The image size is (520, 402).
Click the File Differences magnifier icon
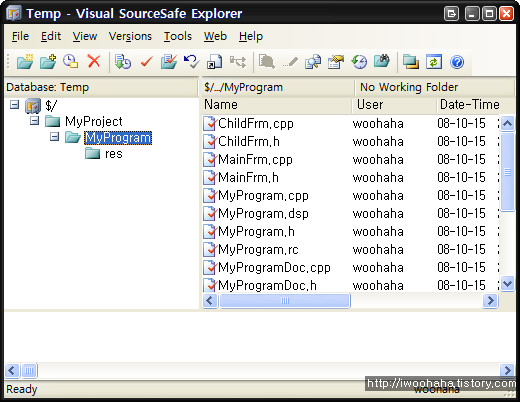[313, 62]
